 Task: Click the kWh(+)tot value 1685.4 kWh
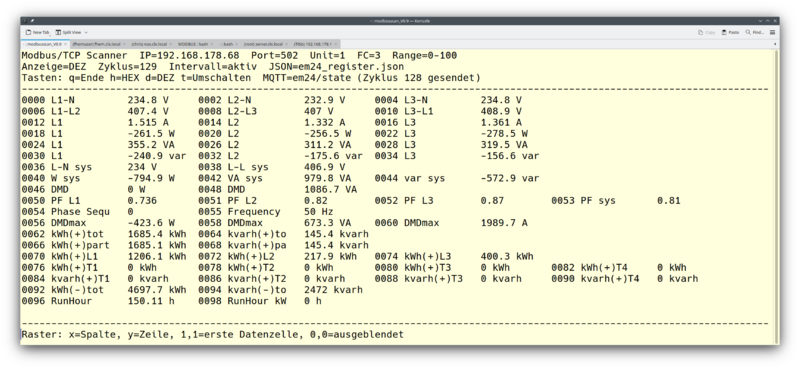157,235
